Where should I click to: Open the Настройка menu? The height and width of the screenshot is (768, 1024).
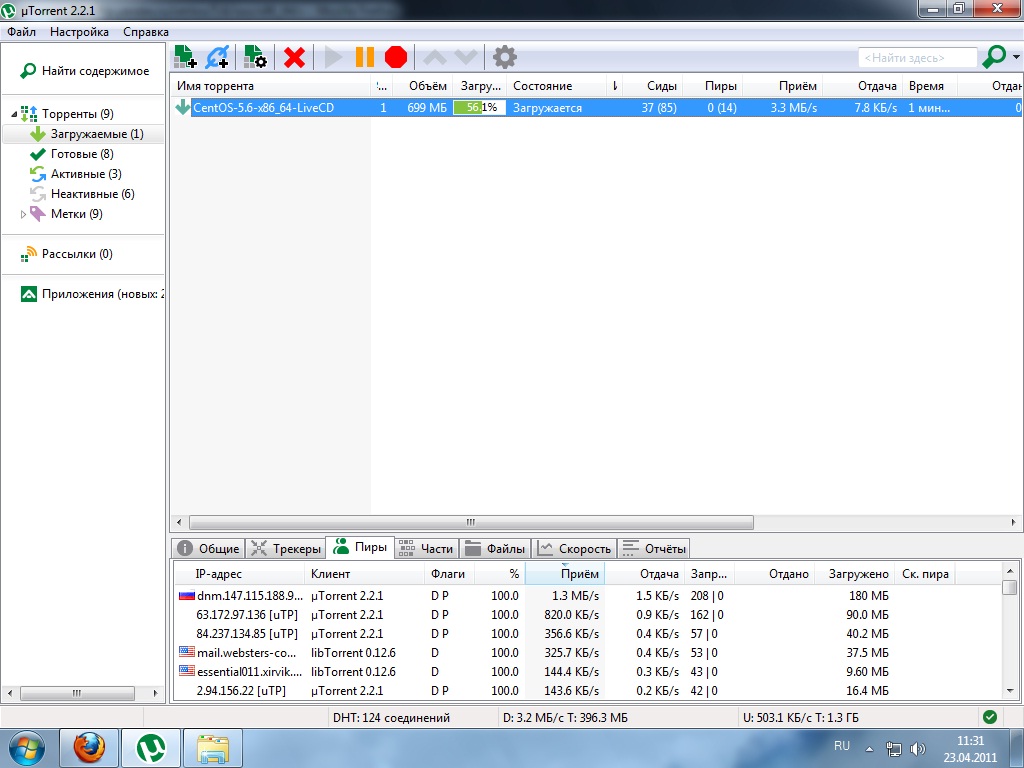point(79,32)
